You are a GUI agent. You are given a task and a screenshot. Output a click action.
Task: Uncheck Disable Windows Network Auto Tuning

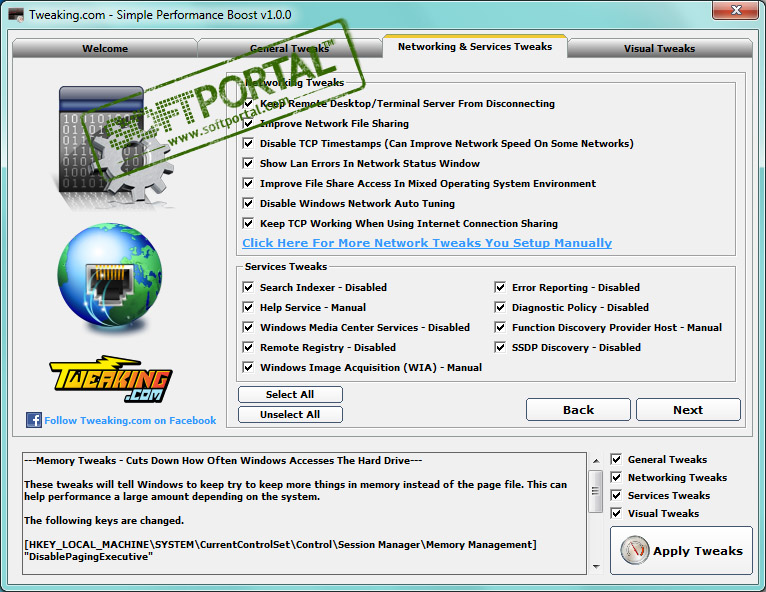(248, 203)
